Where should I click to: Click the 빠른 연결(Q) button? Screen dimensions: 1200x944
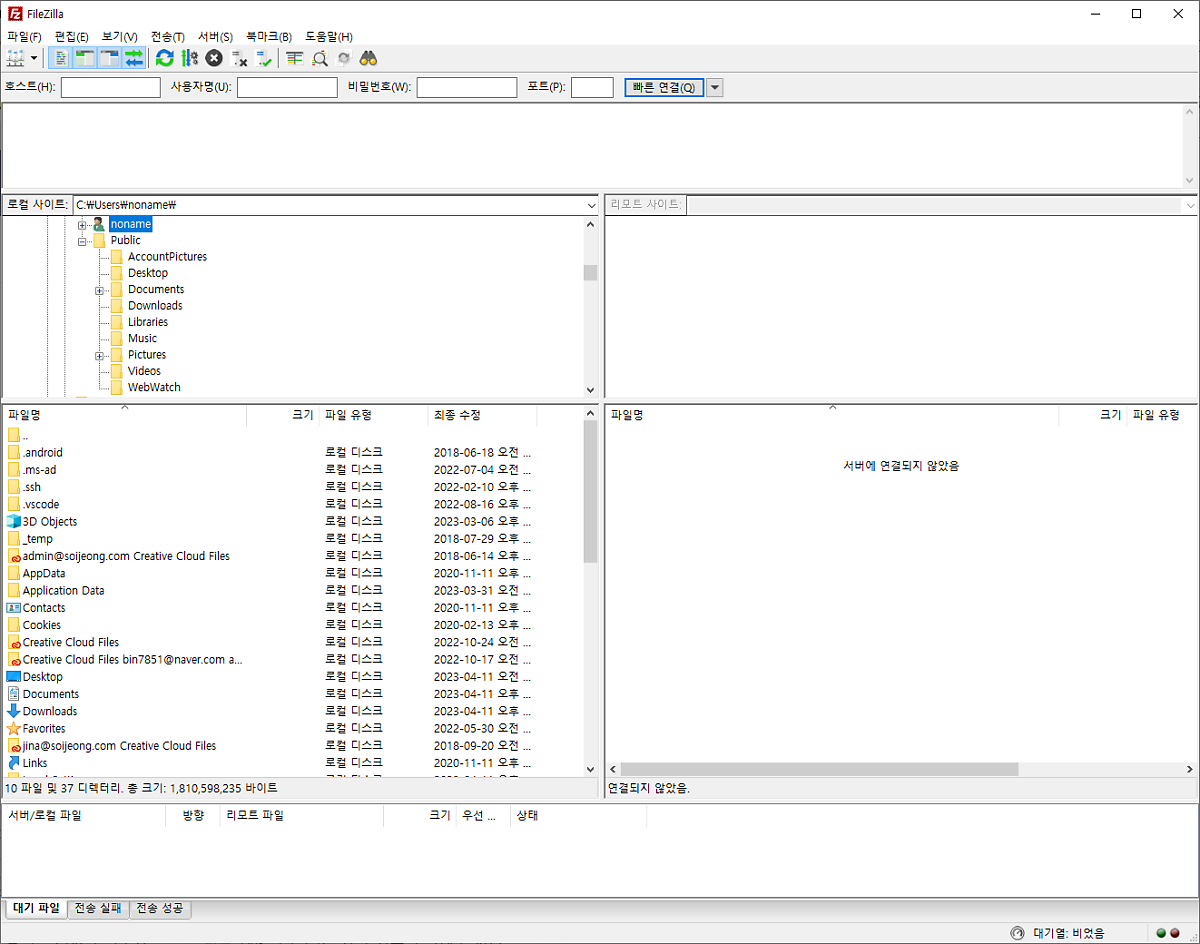664,87
